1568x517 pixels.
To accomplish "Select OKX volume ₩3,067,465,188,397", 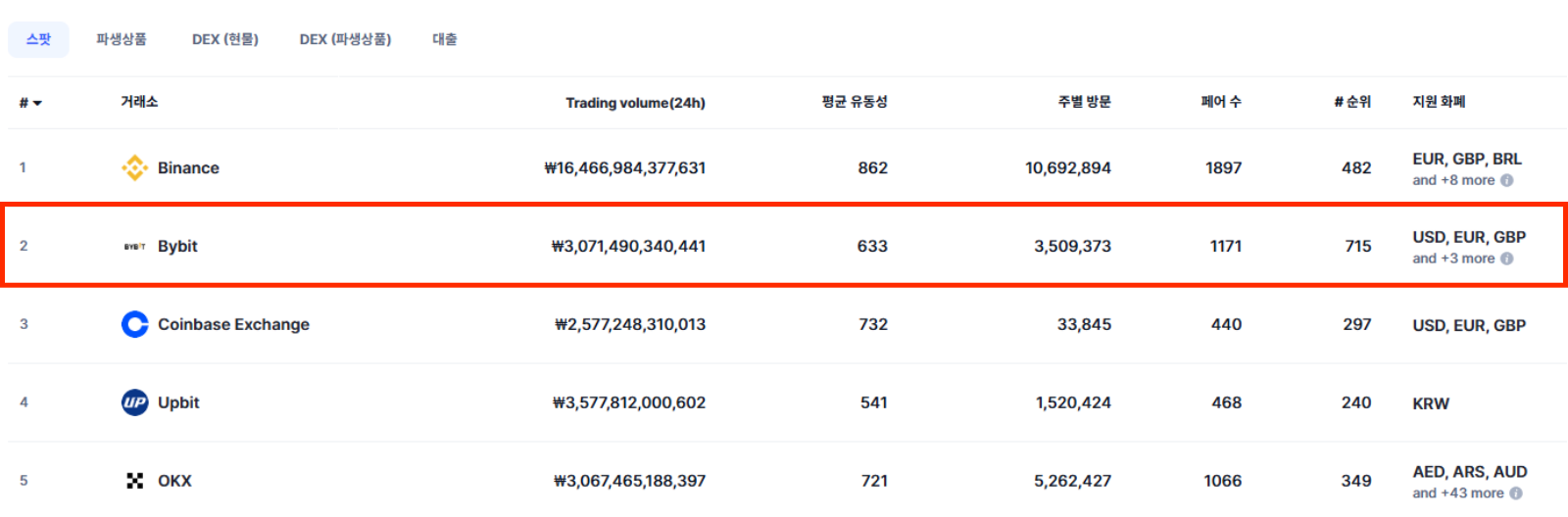I will coord(629,481).
